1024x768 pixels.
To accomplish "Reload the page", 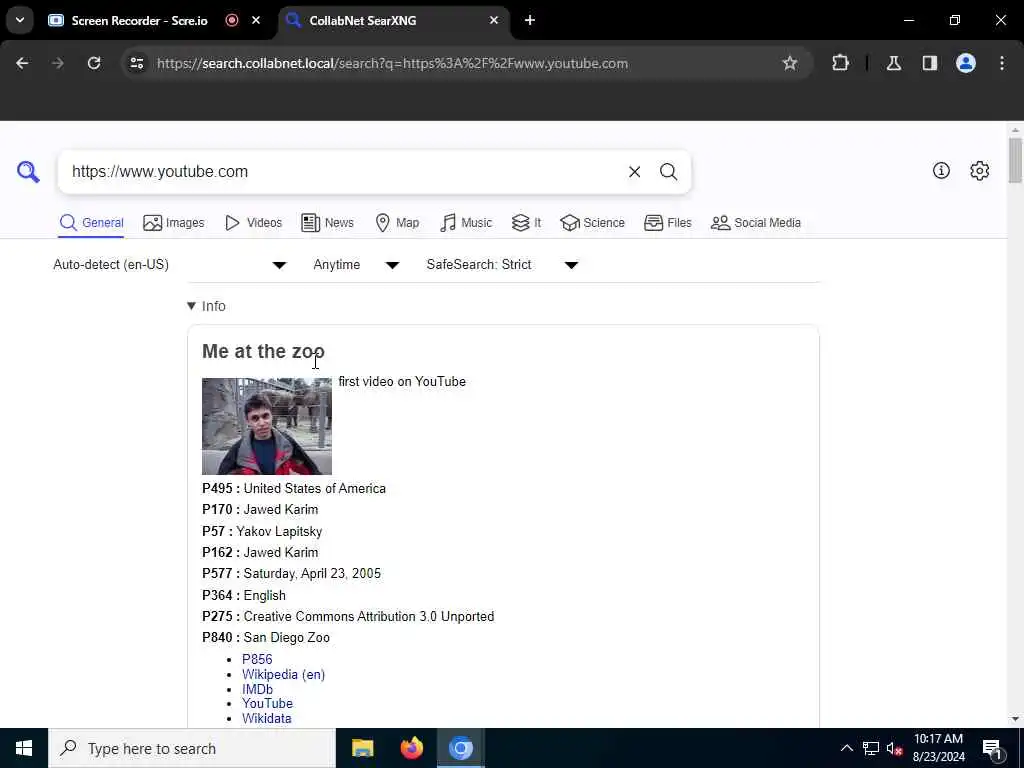I will pos(94,63).
